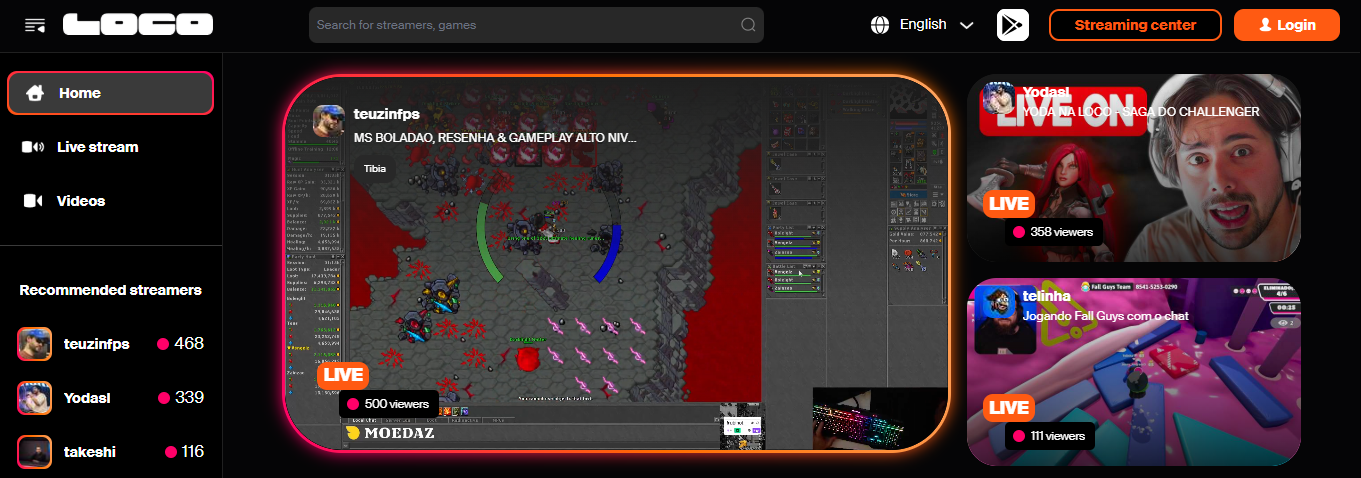Click the search magnifier icon
Screen dimensions: 1361x478
747,25
